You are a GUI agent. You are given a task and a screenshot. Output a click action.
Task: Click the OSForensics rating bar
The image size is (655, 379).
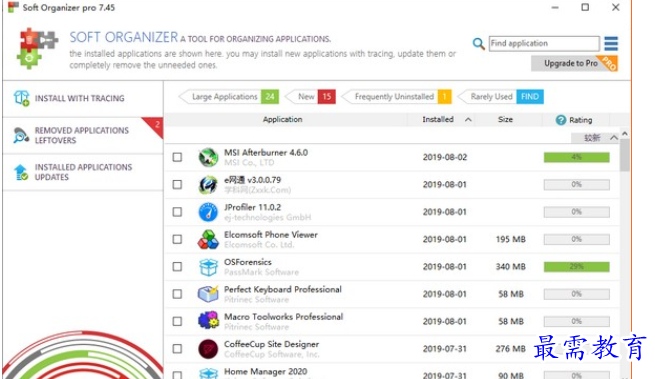tap(576, 267)
